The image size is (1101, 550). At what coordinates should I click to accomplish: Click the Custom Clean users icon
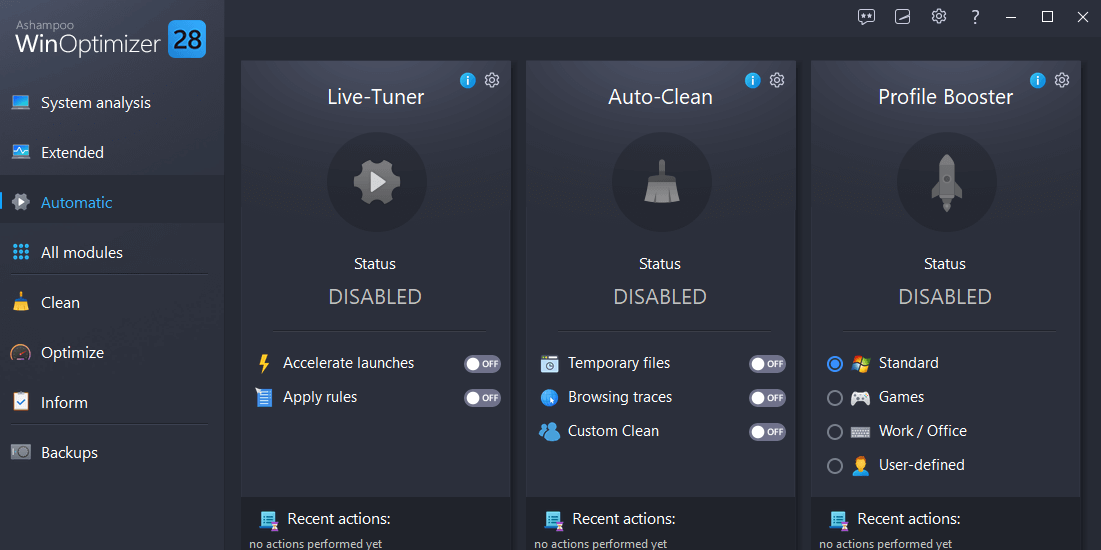(x=549, y=431)
